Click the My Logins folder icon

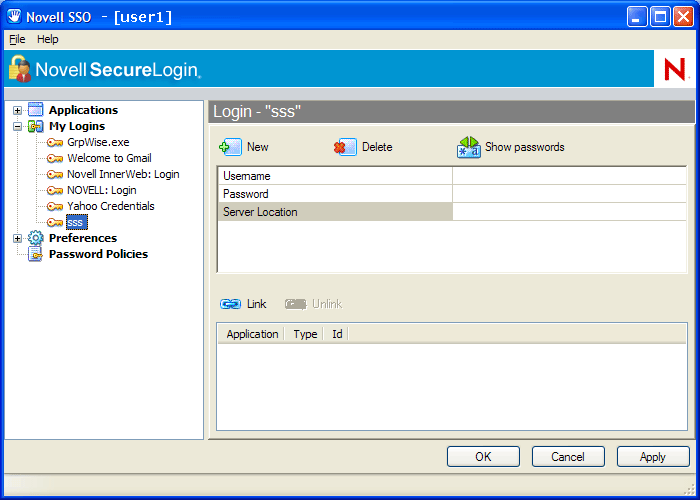[36, 126]
